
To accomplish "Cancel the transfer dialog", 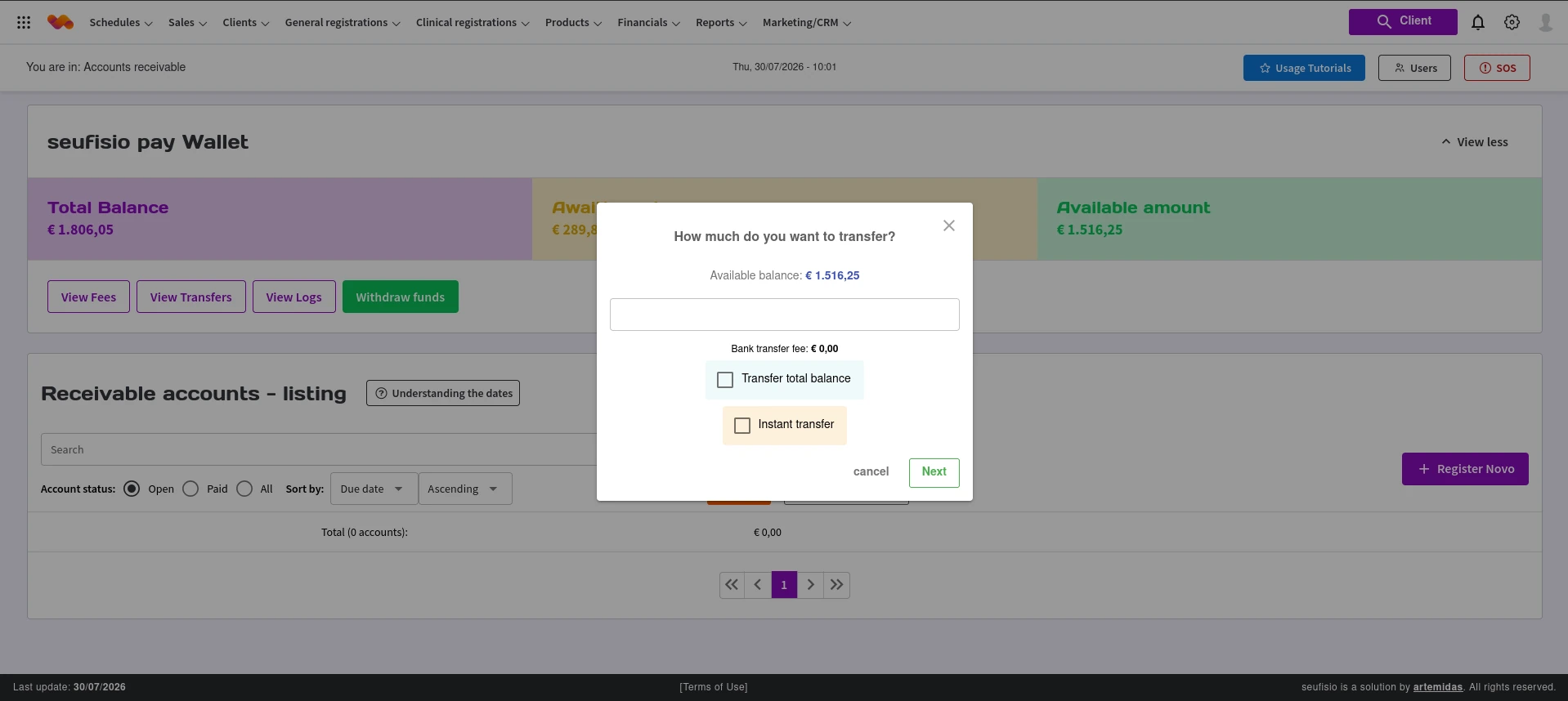I will coord(871,472).
